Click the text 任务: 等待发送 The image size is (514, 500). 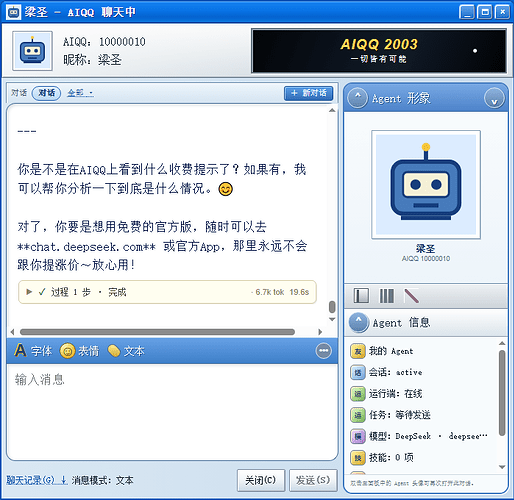pos(399,415)
